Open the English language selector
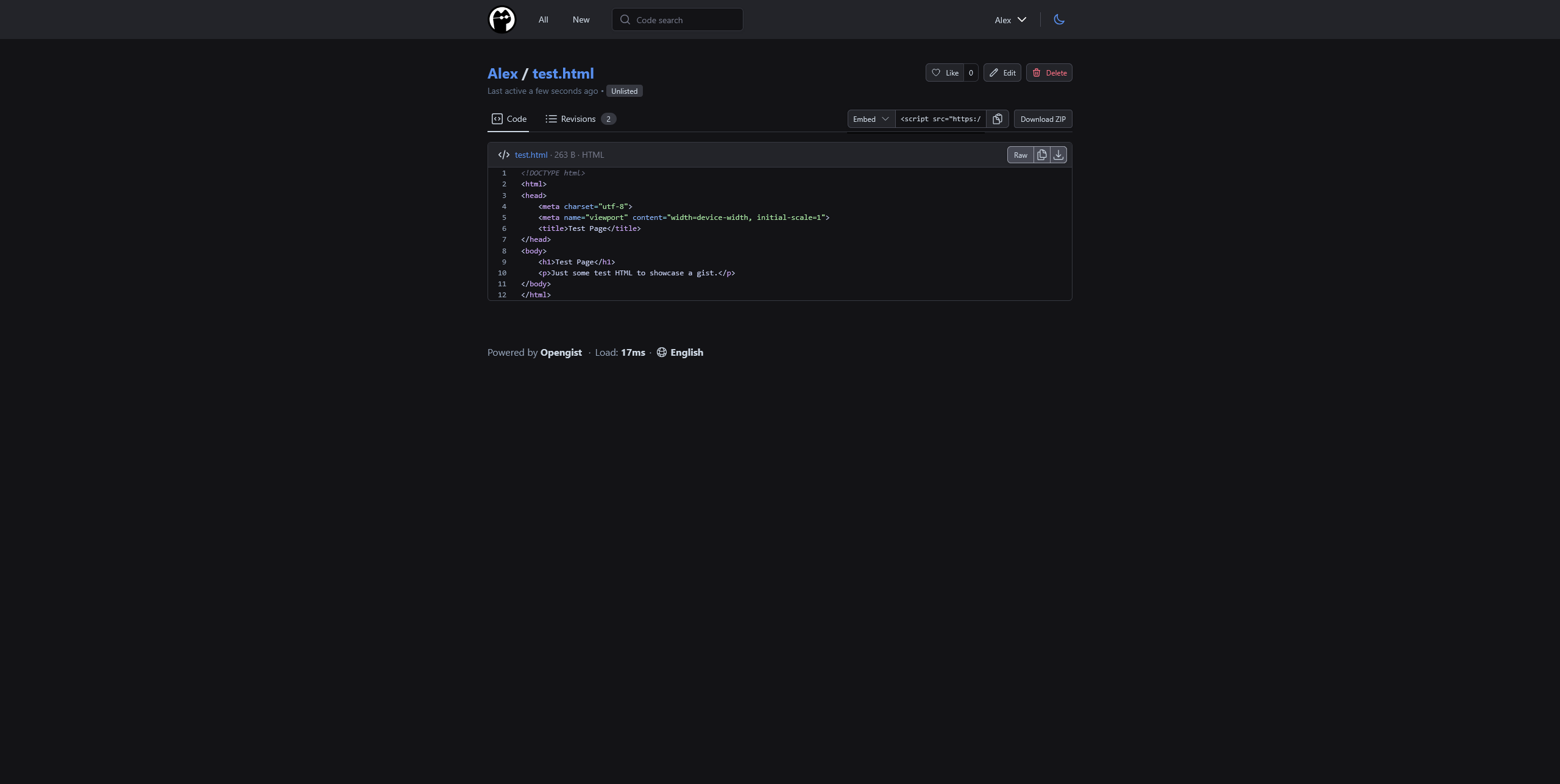Screen dimensions: 1560x784 click(680, 352)
